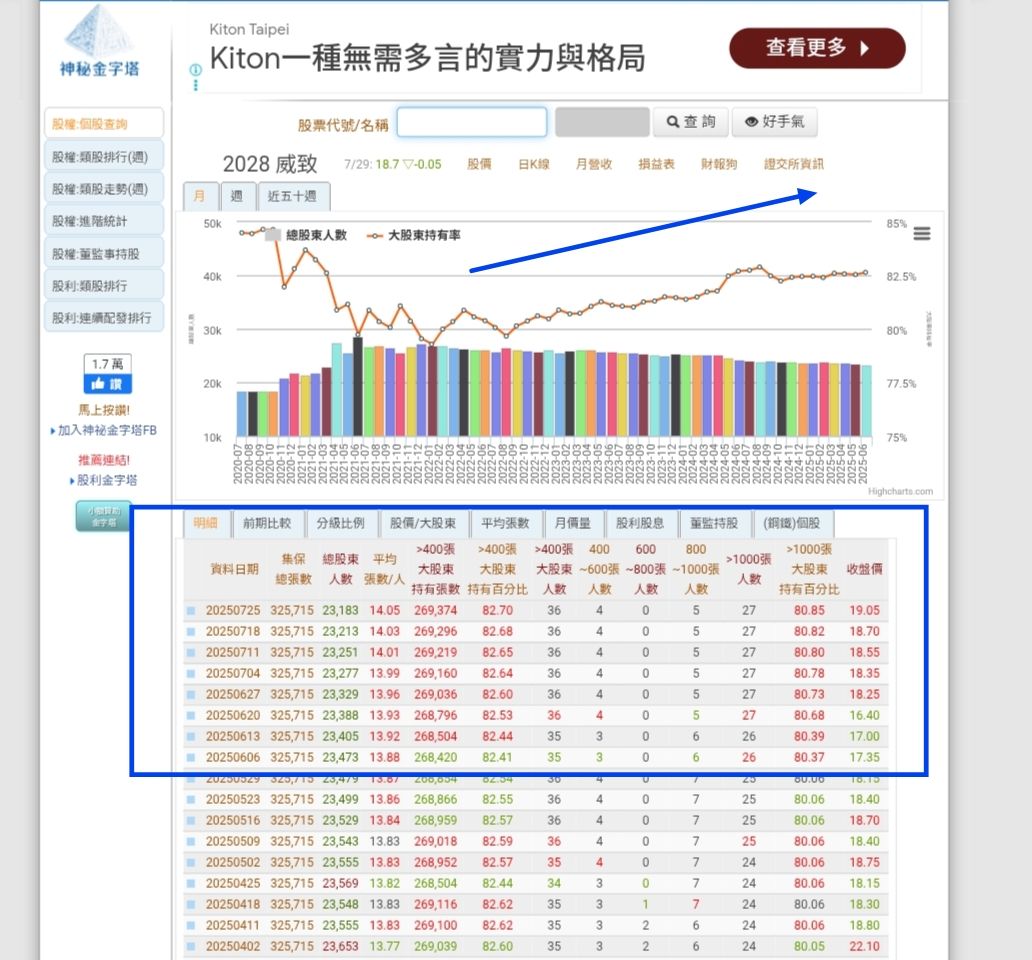Click the 收盤價 value 22.10
The image size is (1032, 960).
coord(864,946)
